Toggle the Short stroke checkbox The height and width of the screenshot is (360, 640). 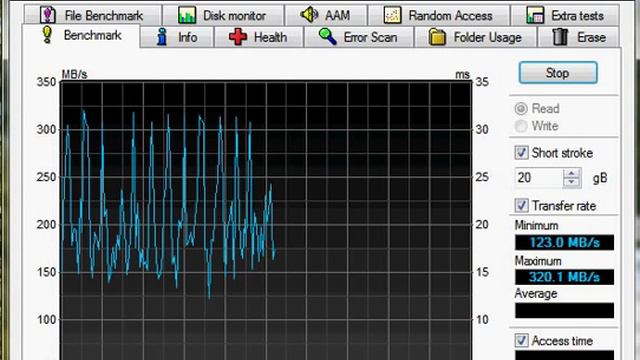pos(521,153)
